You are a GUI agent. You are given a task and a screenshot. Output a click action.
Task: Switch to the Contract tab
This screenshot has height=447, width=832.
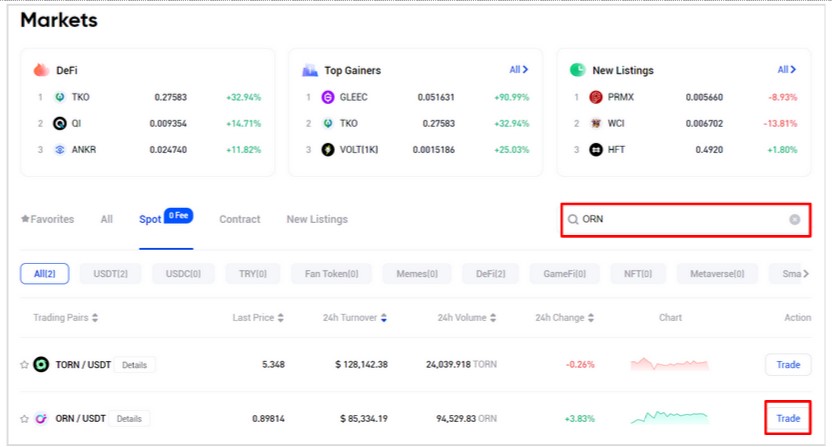click(x=239, y=219)
